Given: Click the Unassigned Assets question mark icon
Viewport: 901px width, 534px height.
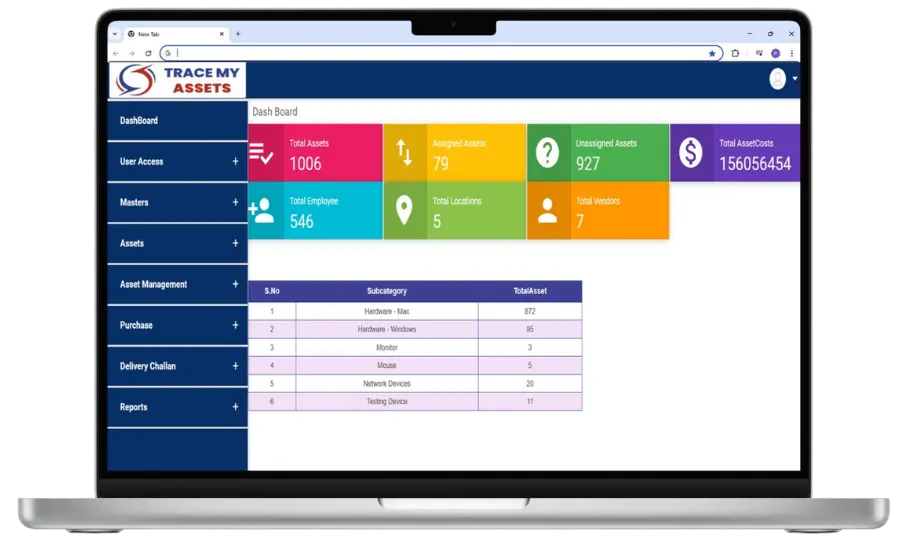Looking at the screenshot, I should pyautogui.click(x=547, y=153).
